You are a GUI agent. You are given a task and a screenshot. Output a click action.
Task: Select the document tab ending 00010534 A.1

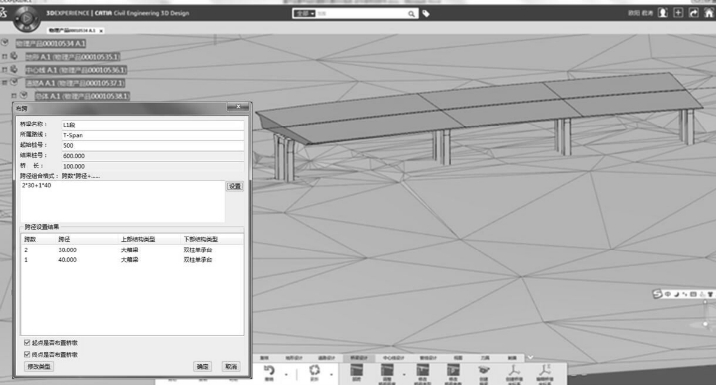(x=72, y=31)
